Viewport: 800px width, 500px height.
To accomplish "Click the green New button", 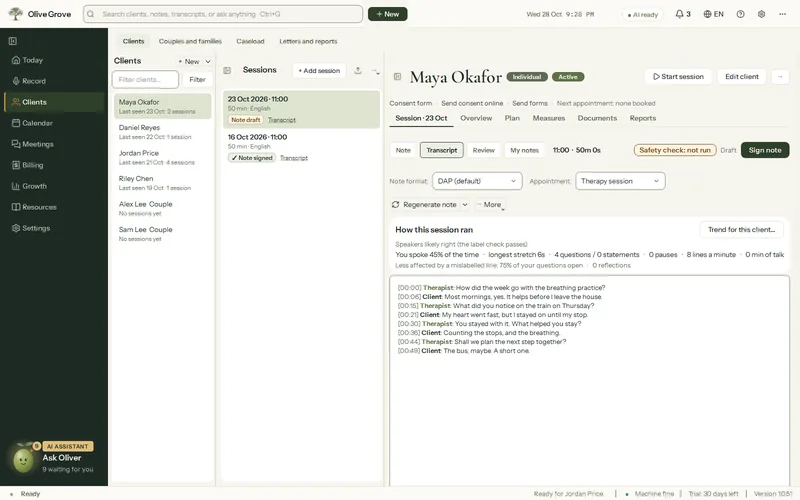I will pyautogui.click(x=388, y=14).
